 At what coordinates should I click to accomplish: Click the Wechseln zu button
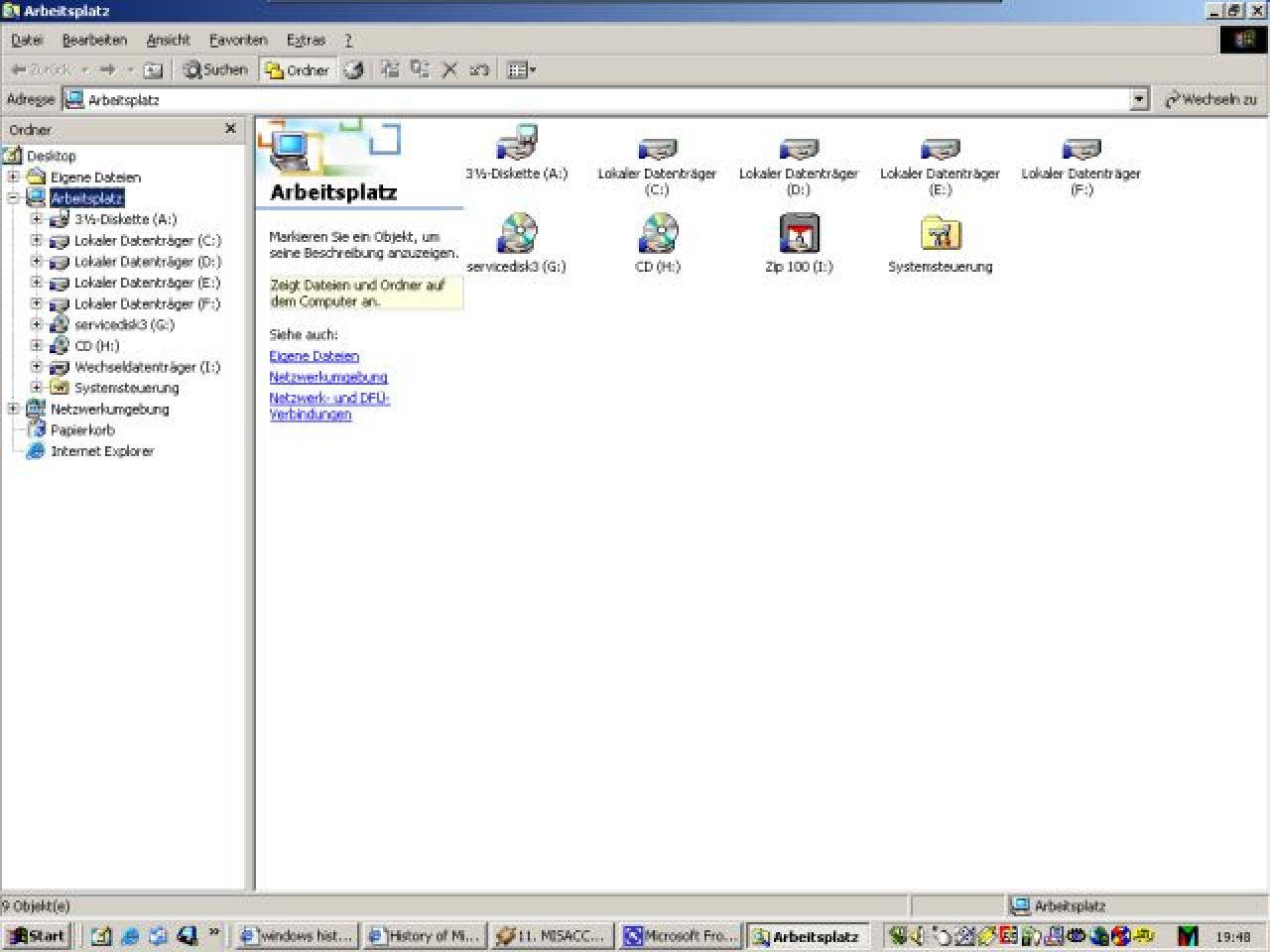point(1210,99)
